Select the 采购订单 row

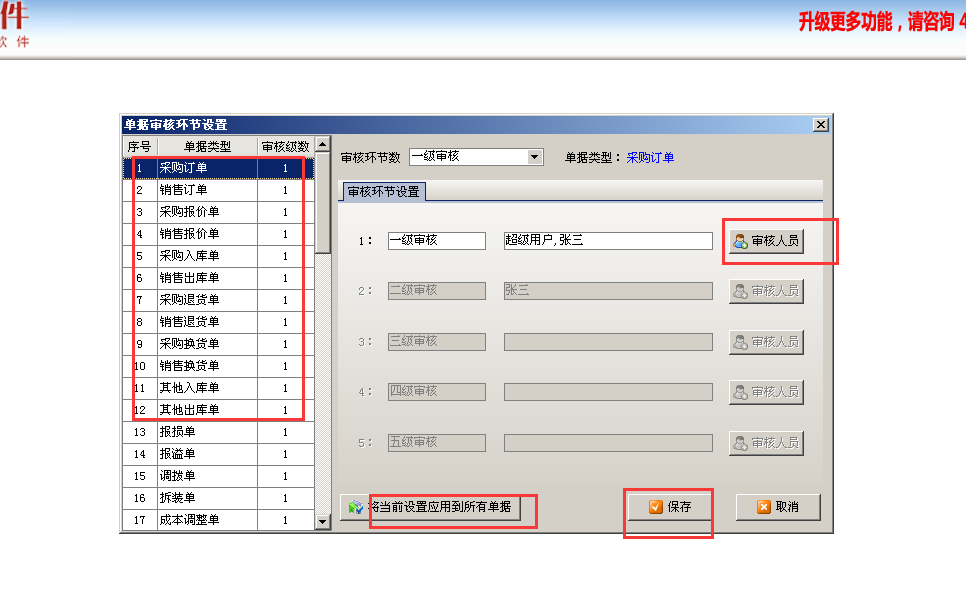click(219, 168)
